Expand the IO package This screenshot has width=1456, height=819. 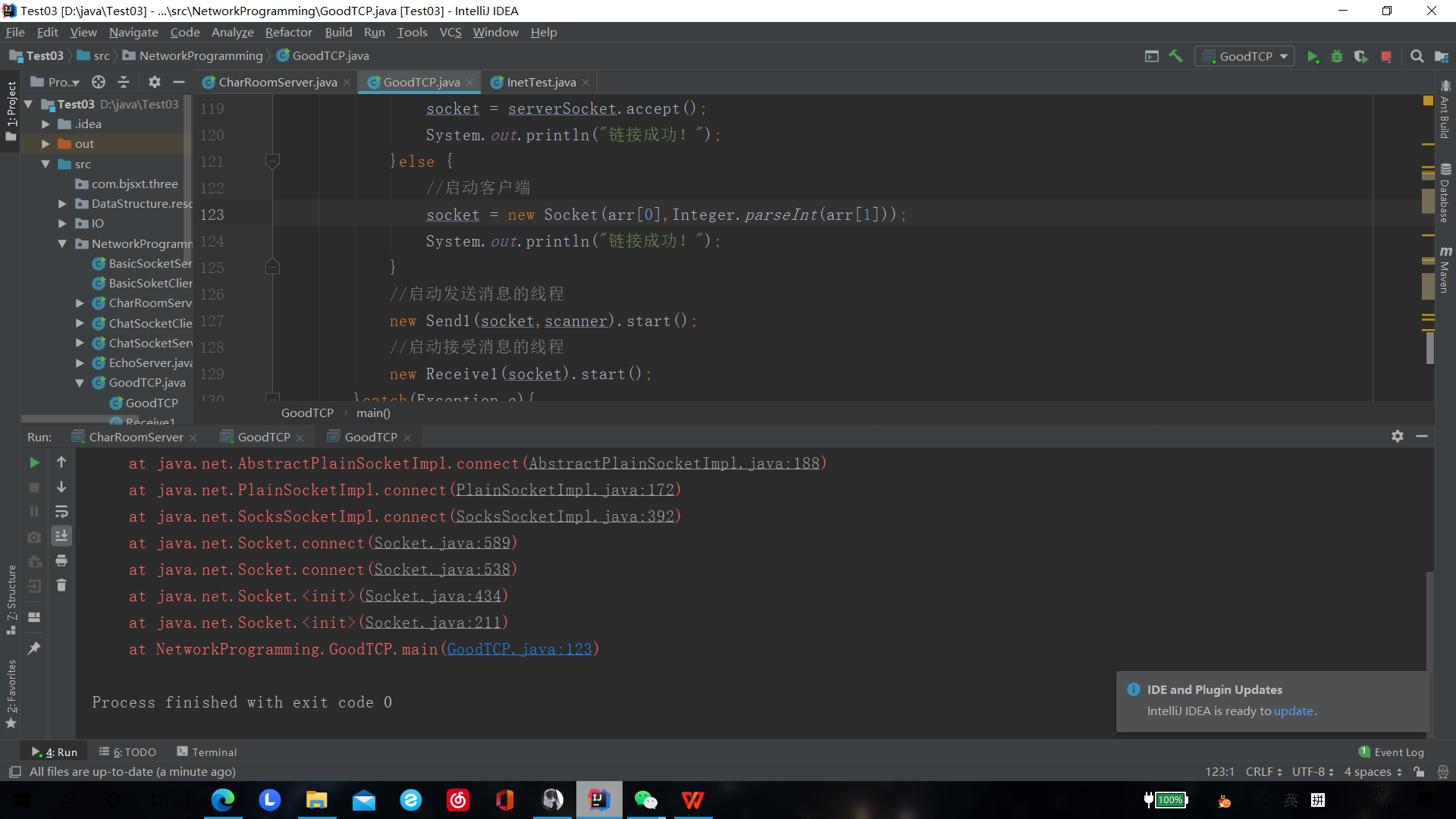[63, 223]
